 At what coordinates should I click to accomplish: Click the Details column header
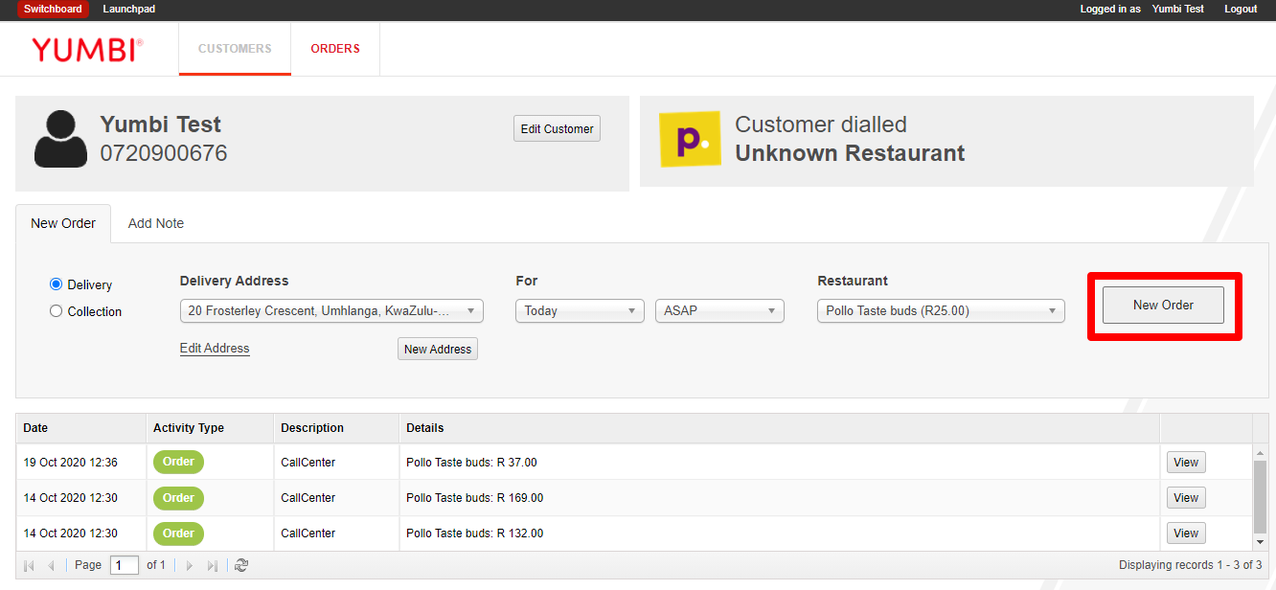779,428
